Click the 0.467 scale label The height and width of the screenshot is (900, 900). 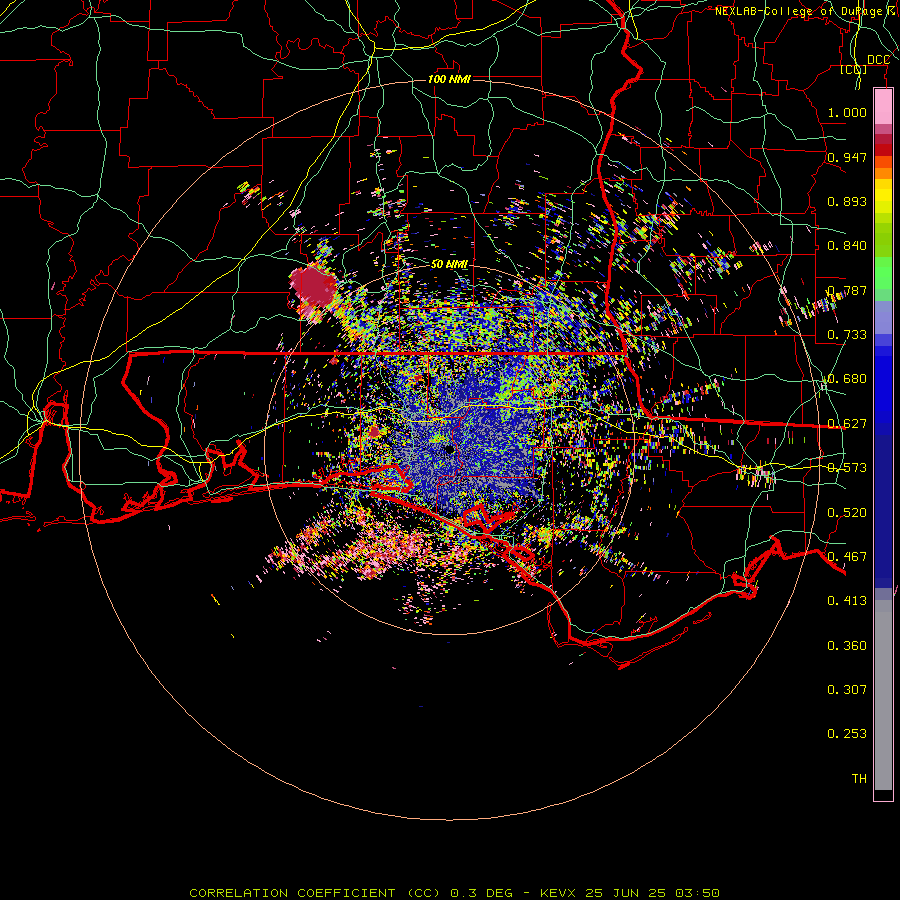(x=847, y=557)
